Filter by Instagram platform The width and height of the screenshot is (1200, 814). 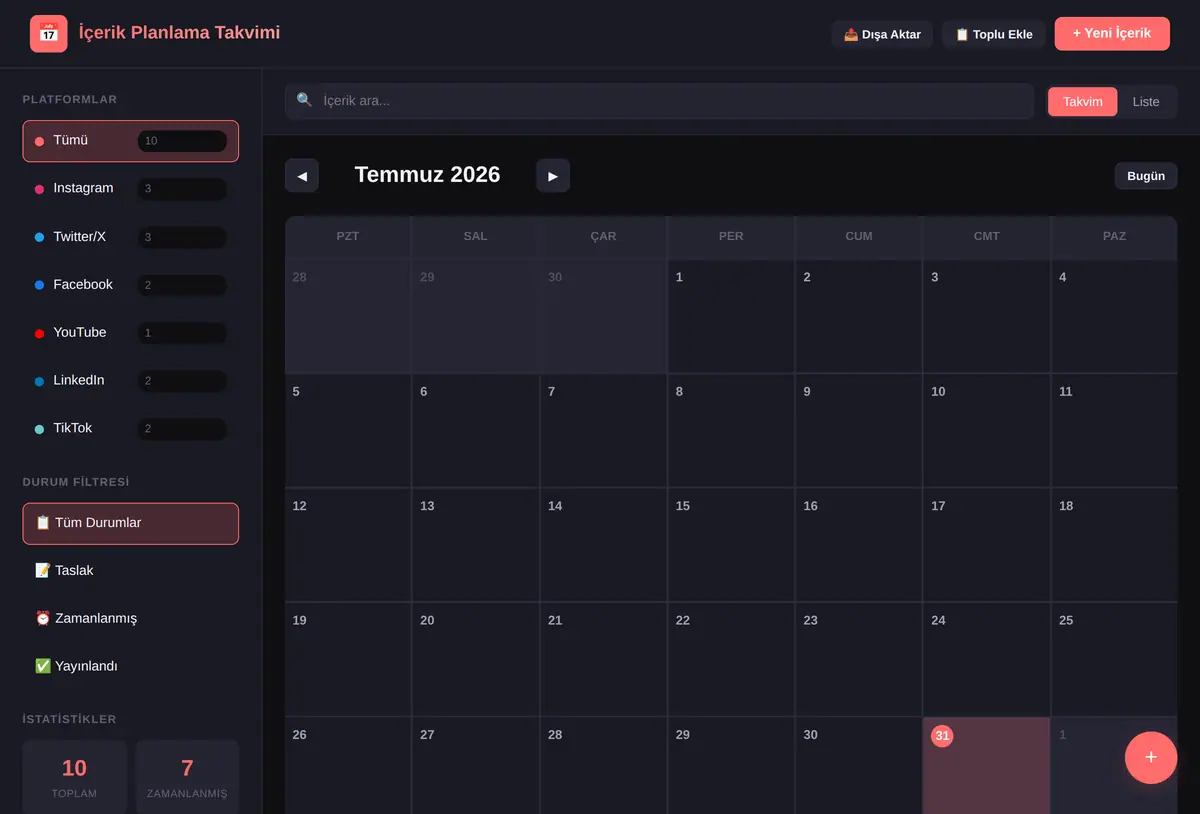tap(131, 189)
